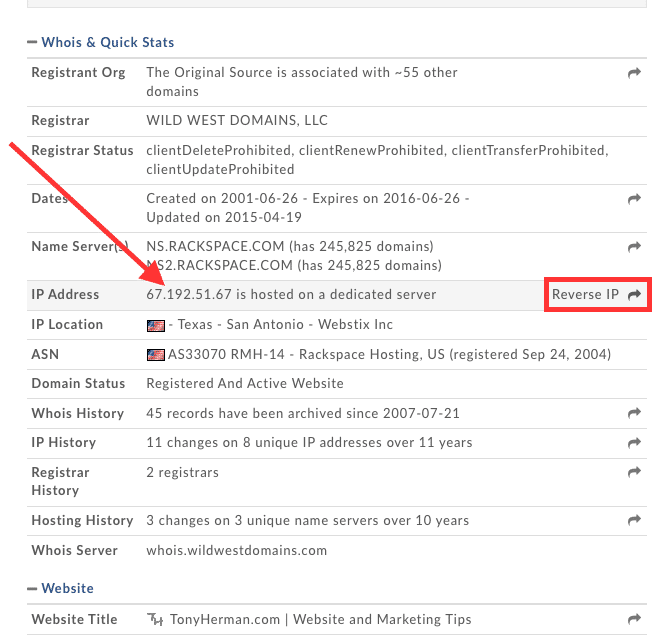This screenshot has height=636, width=668.
Task: Click the Whois Server row label
Action: coord(75,550)
